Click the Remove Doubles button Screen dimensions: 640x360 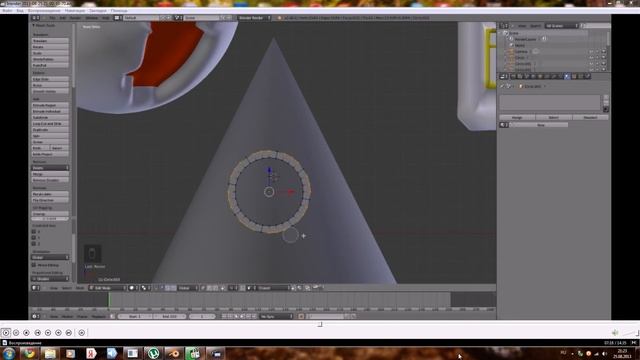tap(50, 180)
